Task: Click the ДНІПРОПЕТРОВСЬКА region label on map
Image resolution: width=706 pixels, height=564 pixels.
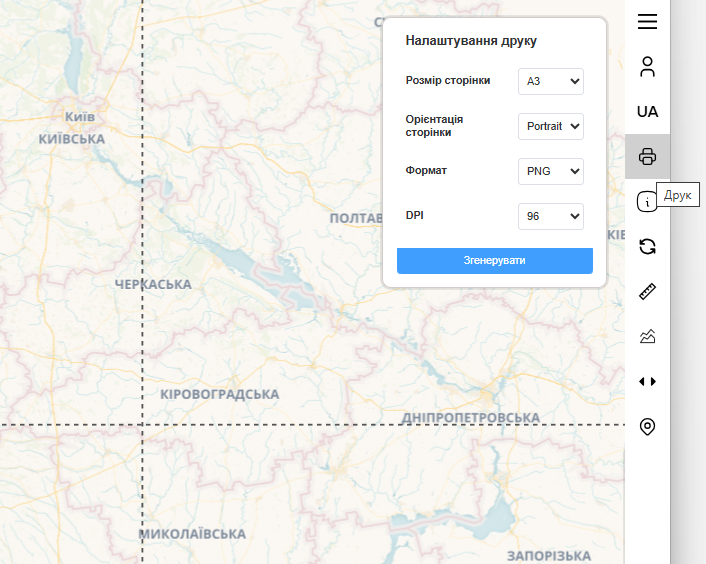Action: click(470, 417)
